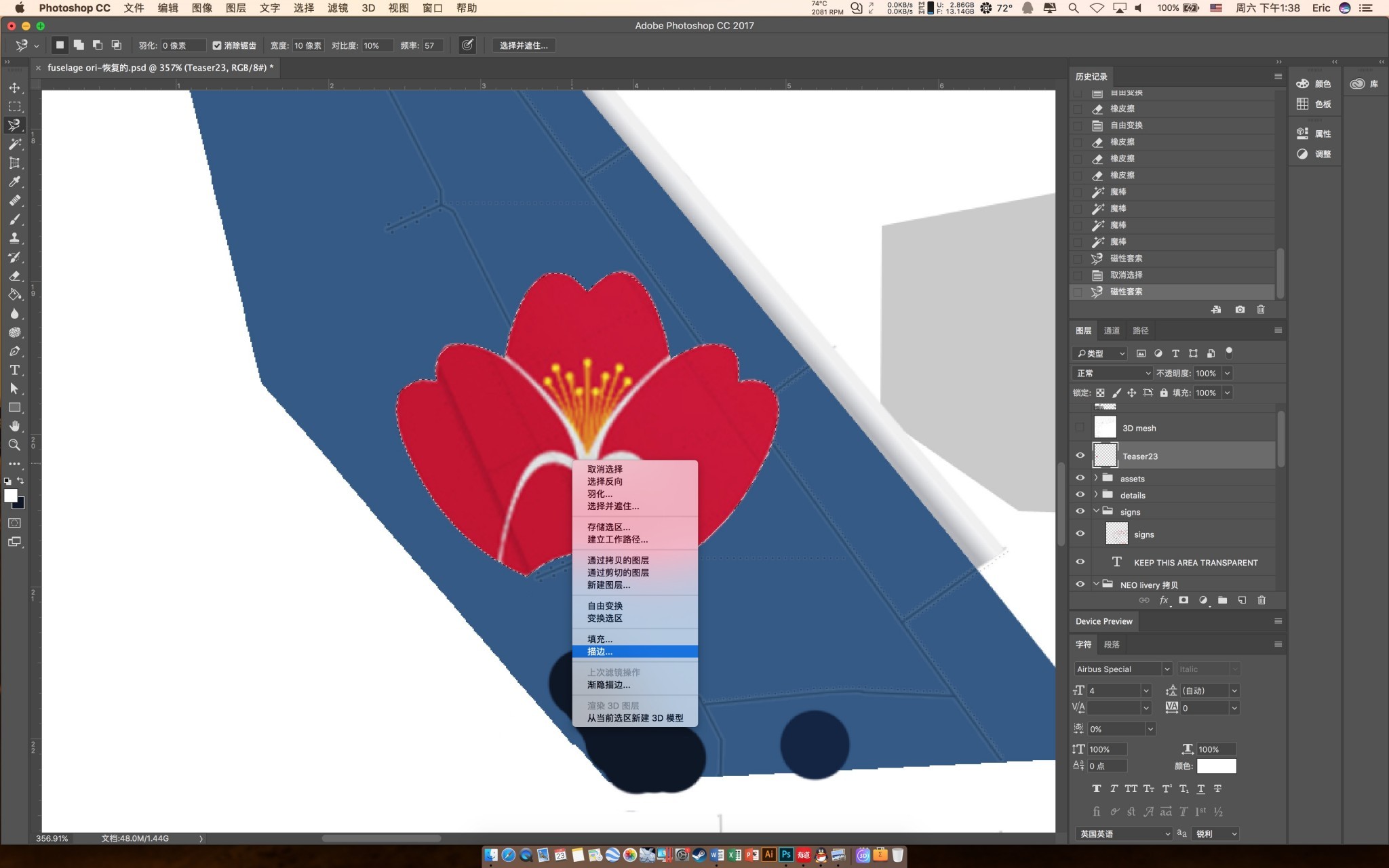Image resolution: width=1389 pixels, height=868 pixels.
Task: Open the 颜色 panel button
Action: pos(1314,83)
